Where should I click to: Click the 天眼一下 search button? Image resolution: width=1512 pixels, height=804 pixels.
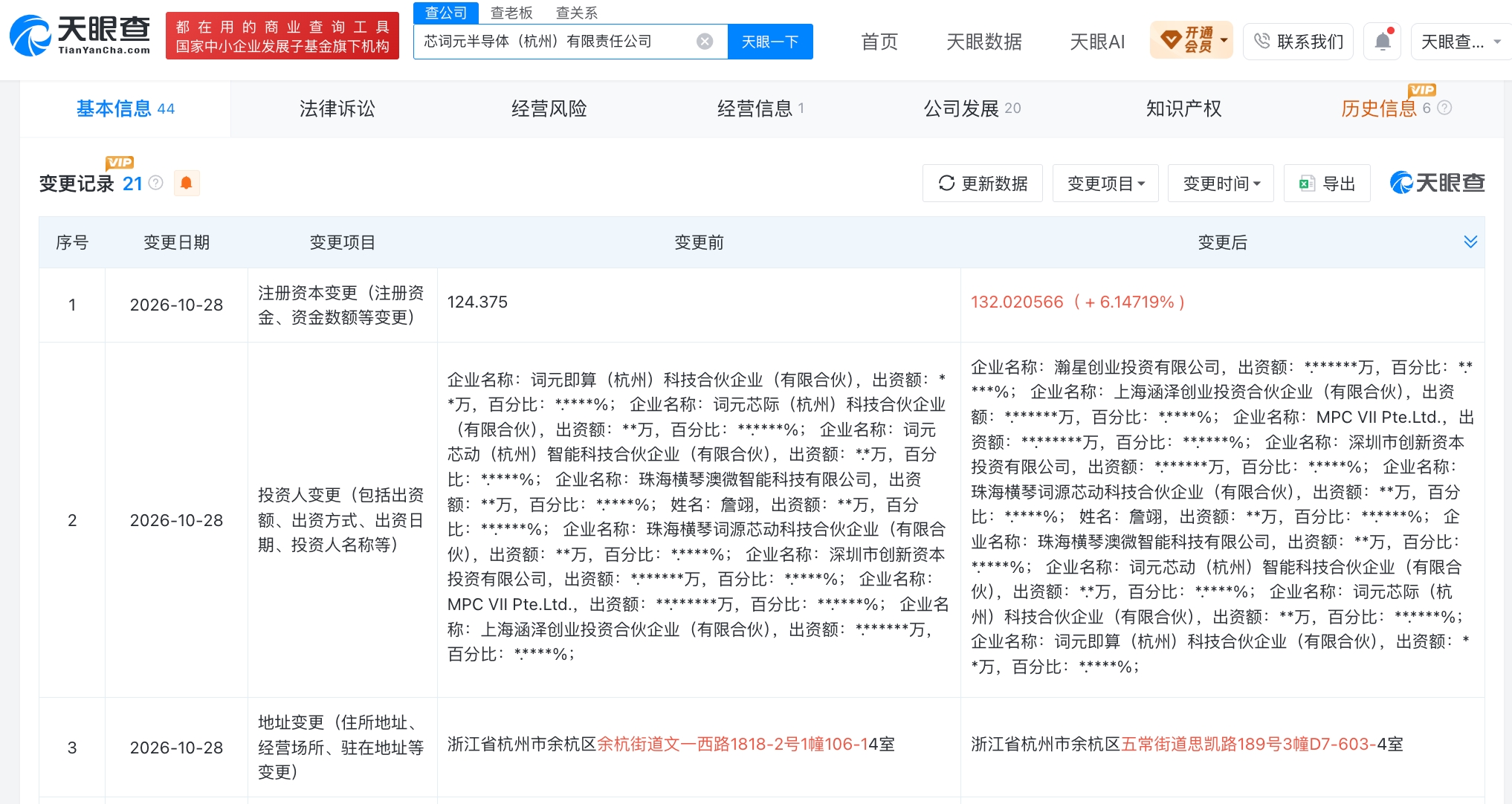click(x=770, y=42)
